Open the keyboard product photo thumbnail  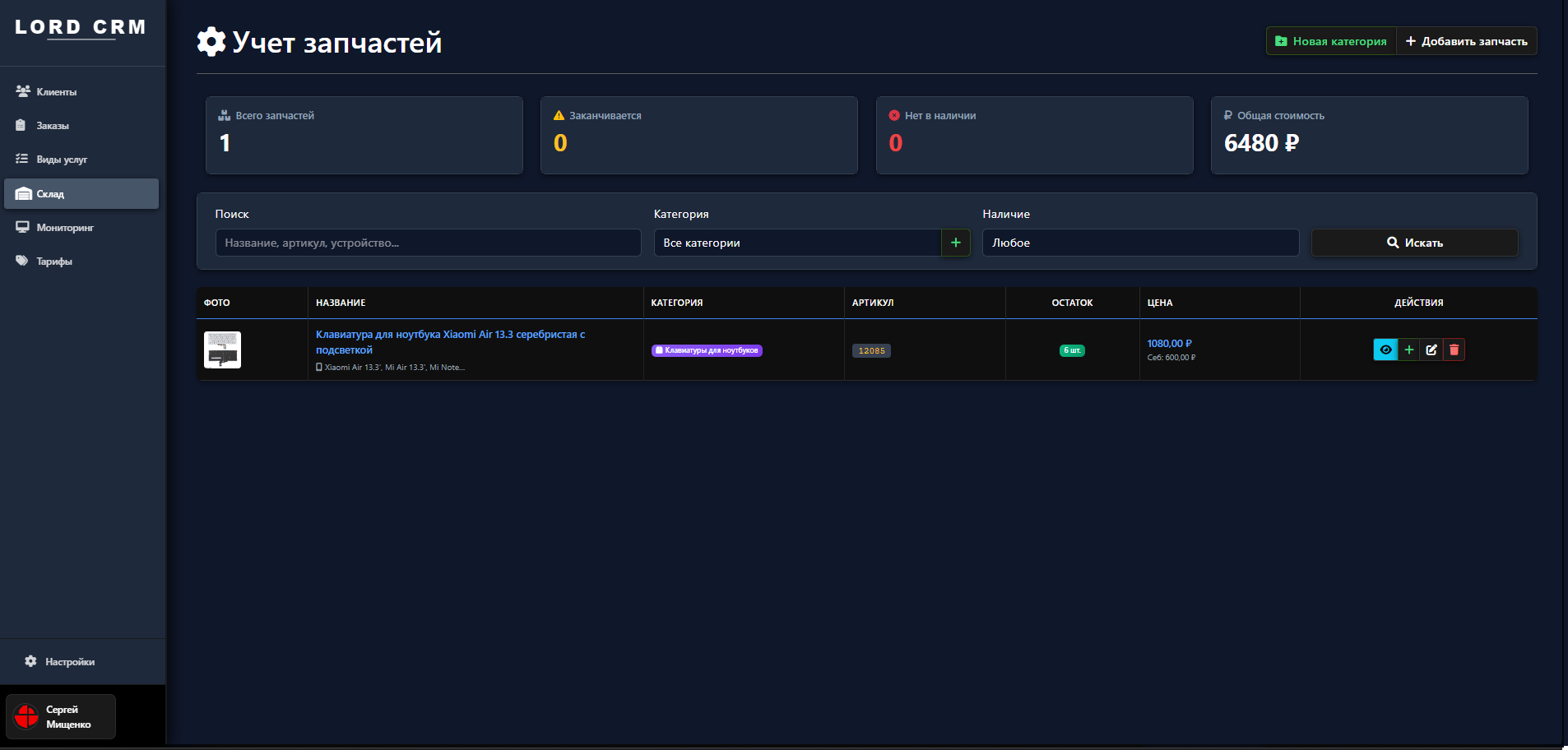pyautogui.click(x=222, y=350)
